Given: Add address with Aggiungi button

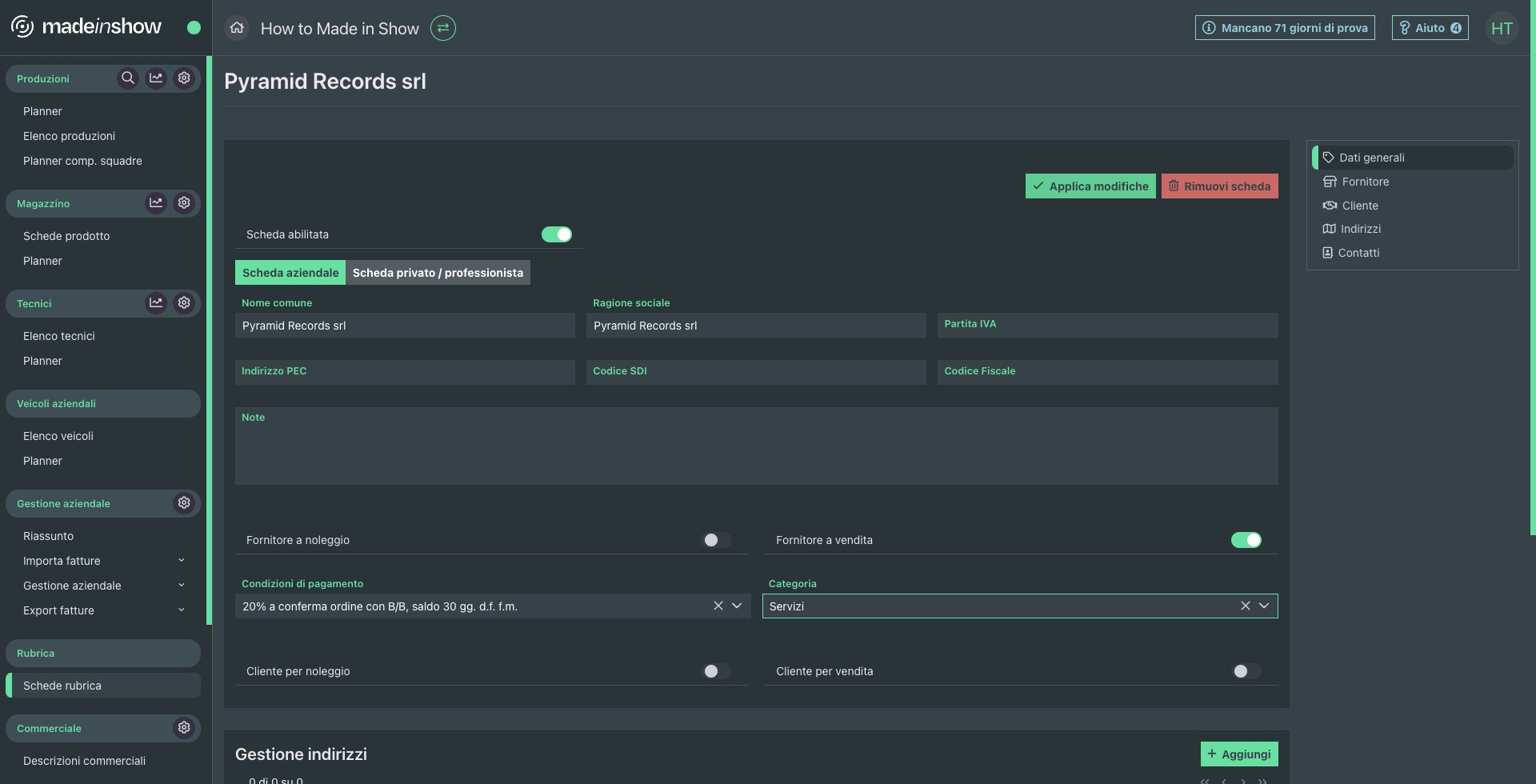Looking at the screenshot, I should 1239,754.
